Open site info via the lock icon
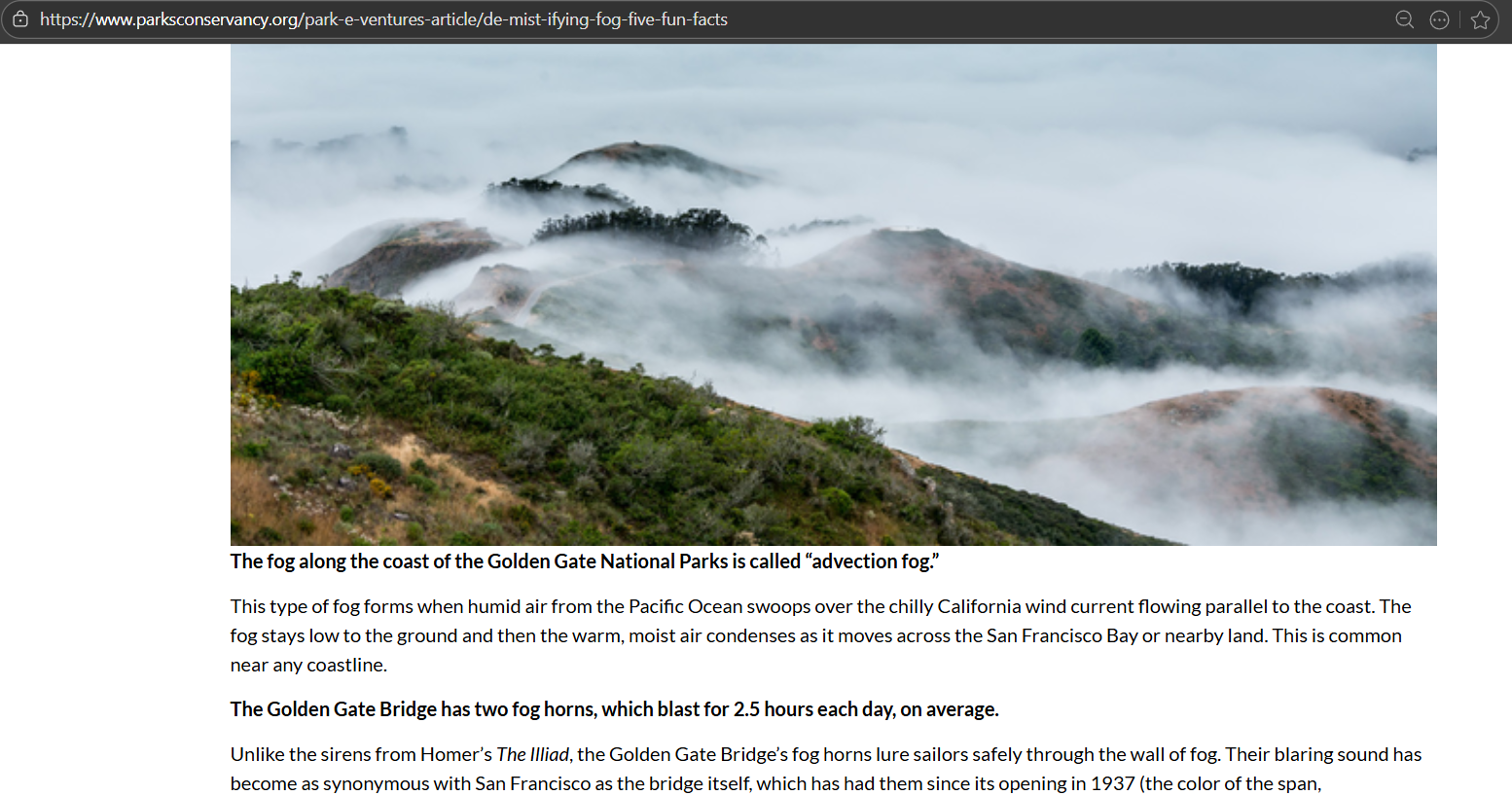 click(20, 19)
